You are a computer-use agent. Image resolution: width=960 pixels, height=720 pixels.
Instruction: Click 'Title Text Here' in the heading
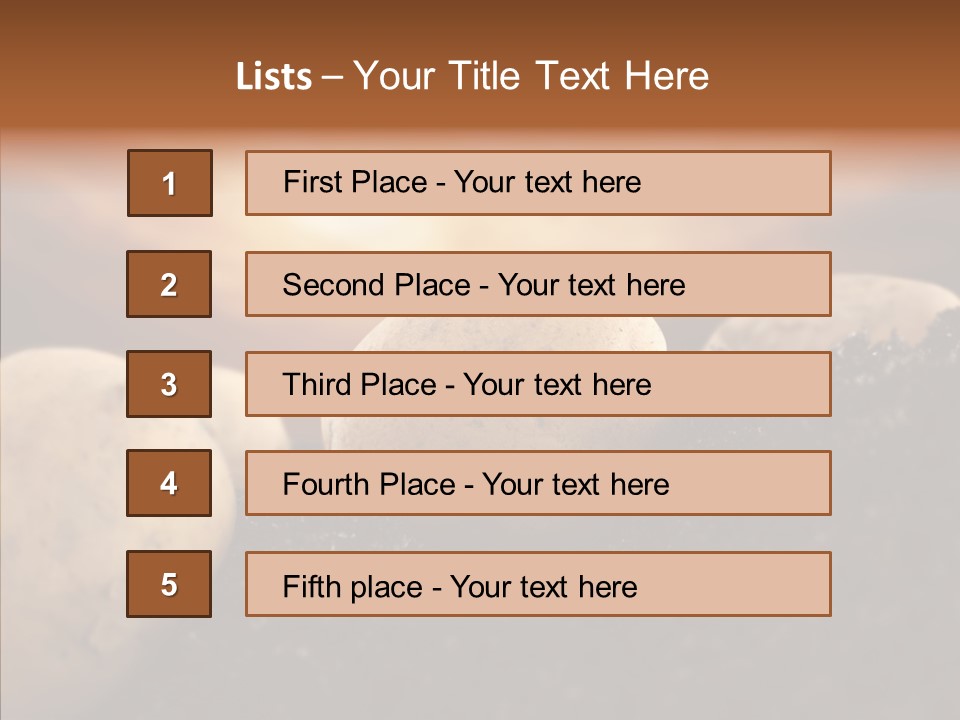click(579, 76)
